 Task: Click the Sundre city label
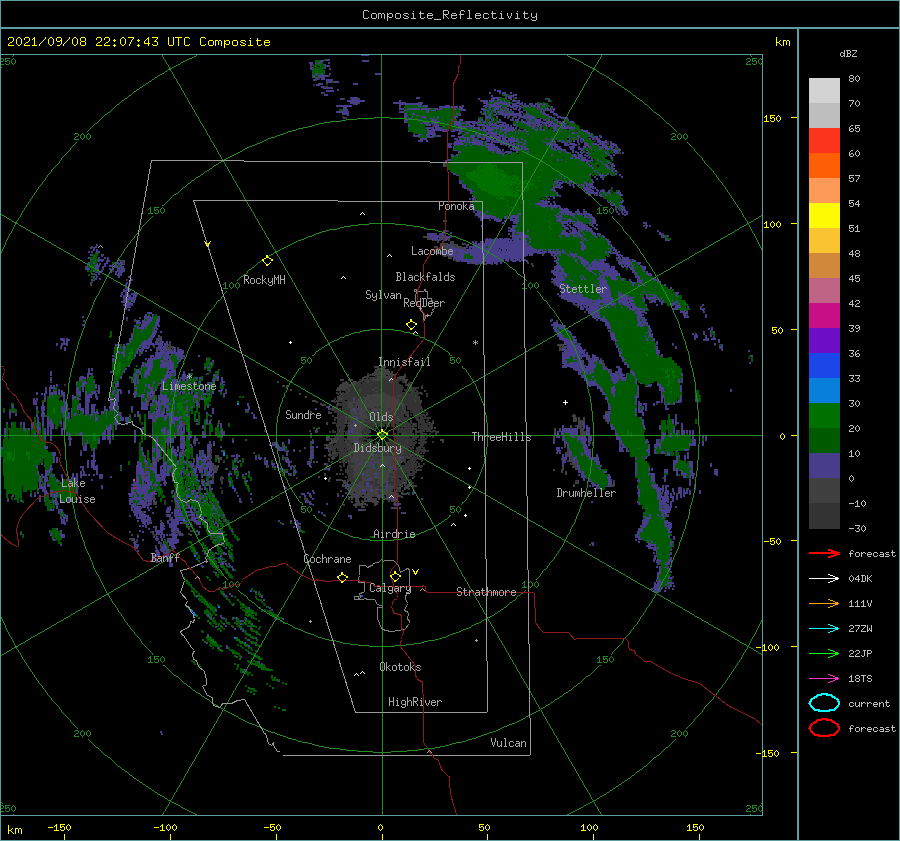pos(303,414)
